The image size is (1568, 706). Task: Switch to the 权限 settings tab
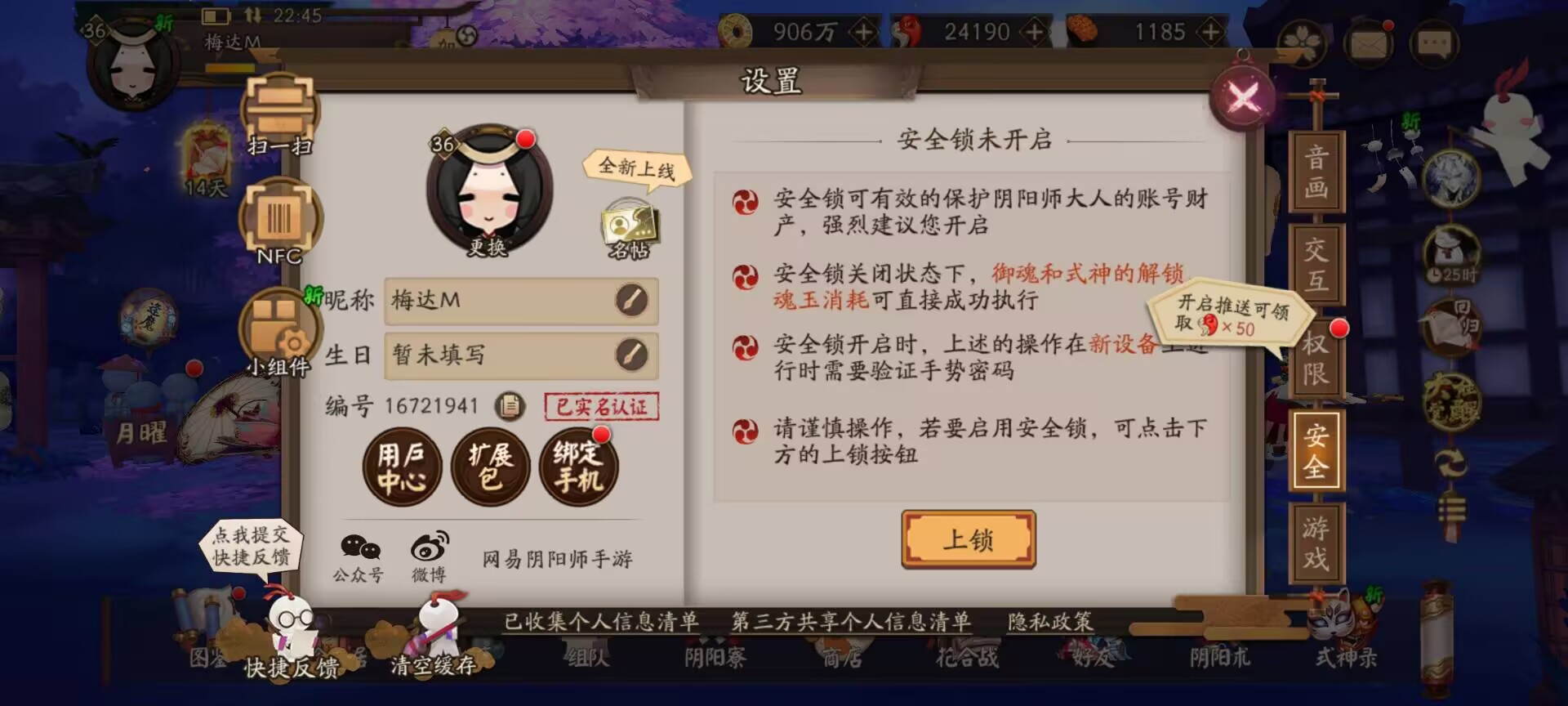coord(1316,359)
